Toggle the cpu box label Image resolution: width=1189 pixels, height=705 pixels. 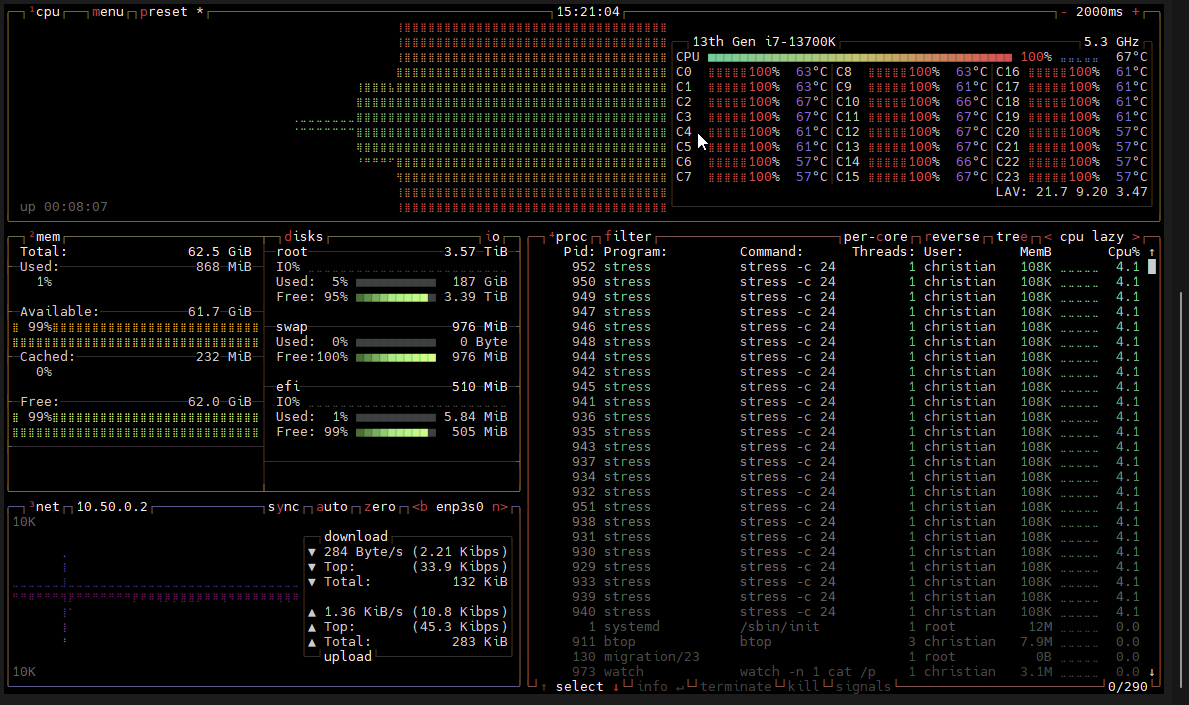45,12
